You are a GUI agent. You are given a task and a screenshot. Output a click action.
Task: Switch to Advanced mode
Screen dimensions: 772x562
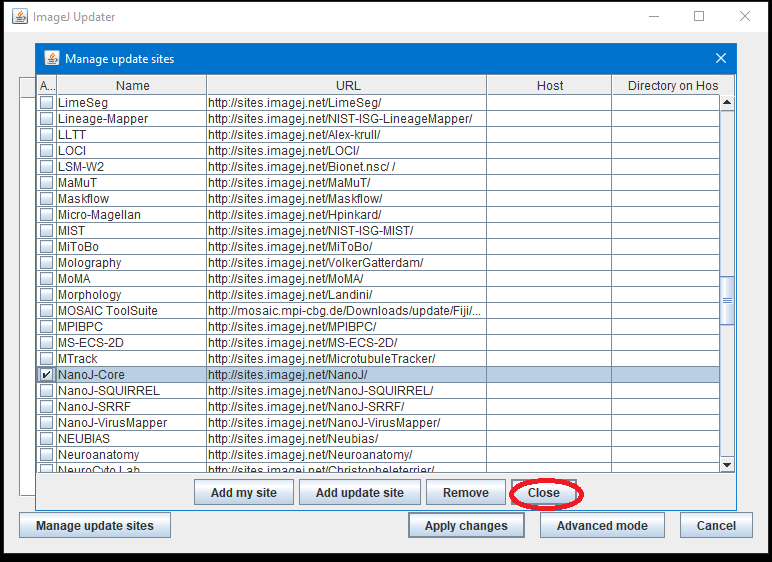(602, 526)
